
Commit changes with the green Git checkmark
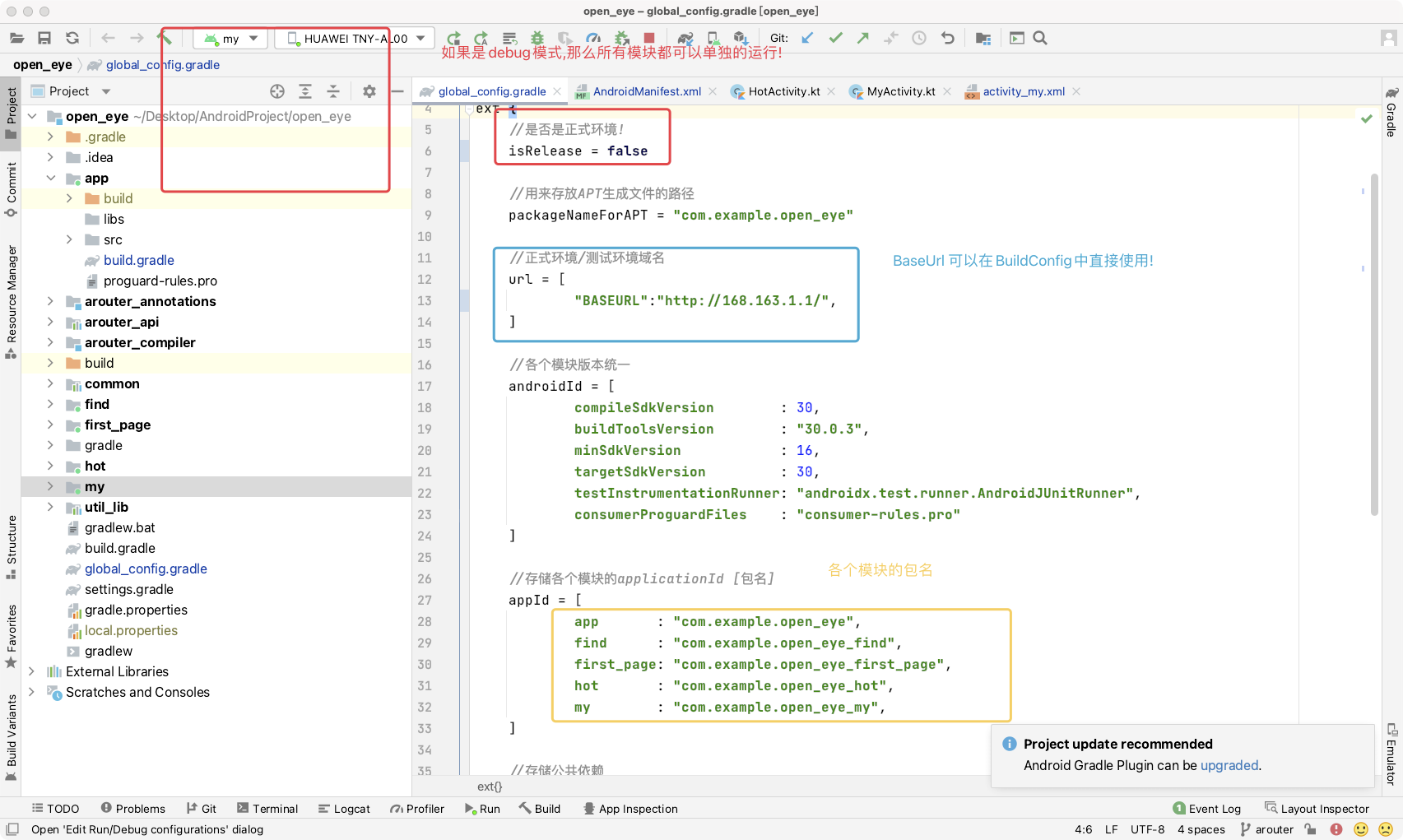[835, 38]
